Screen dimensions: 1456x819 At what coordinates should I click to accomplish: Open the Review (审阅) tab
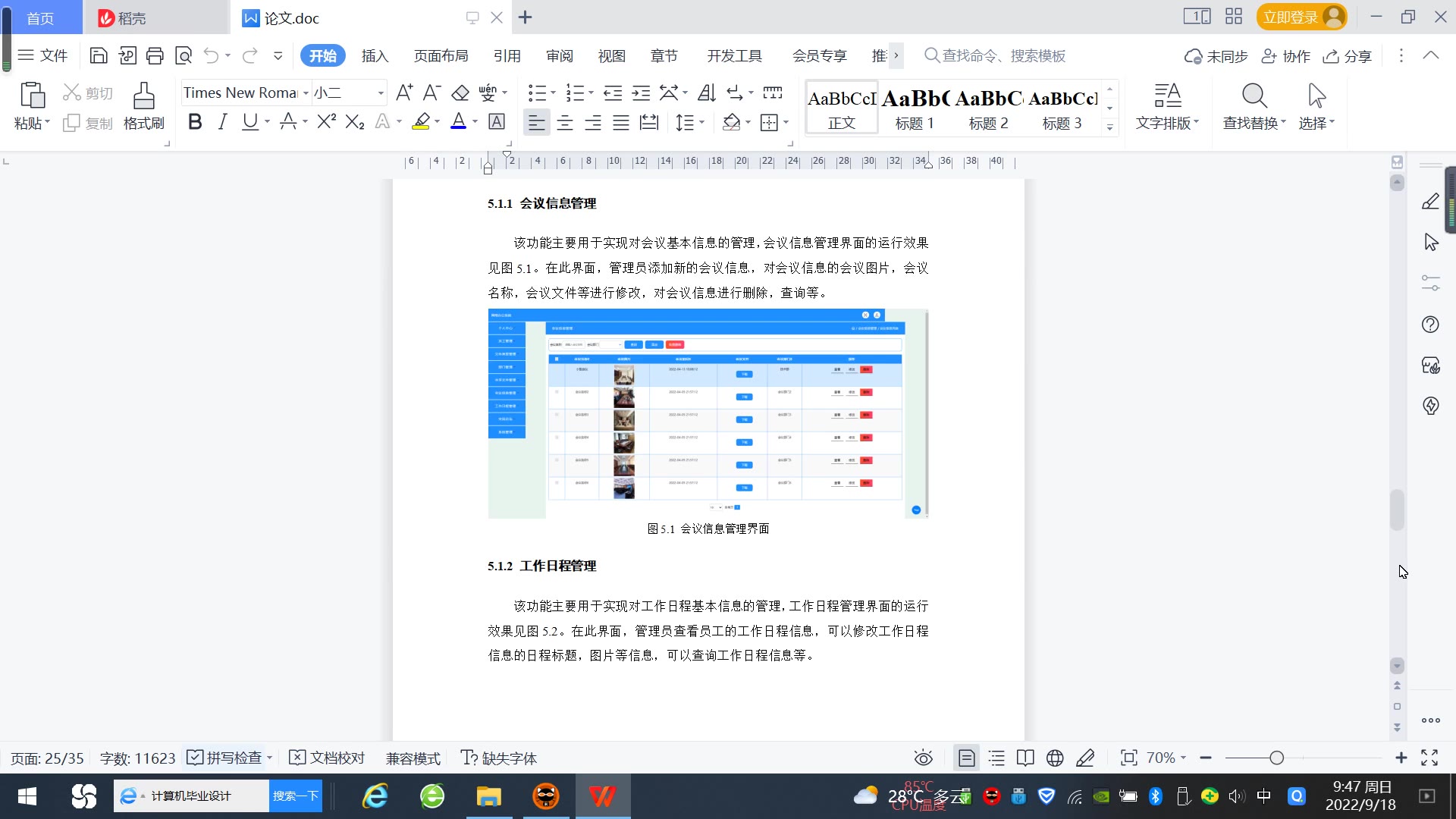(560, 55)
